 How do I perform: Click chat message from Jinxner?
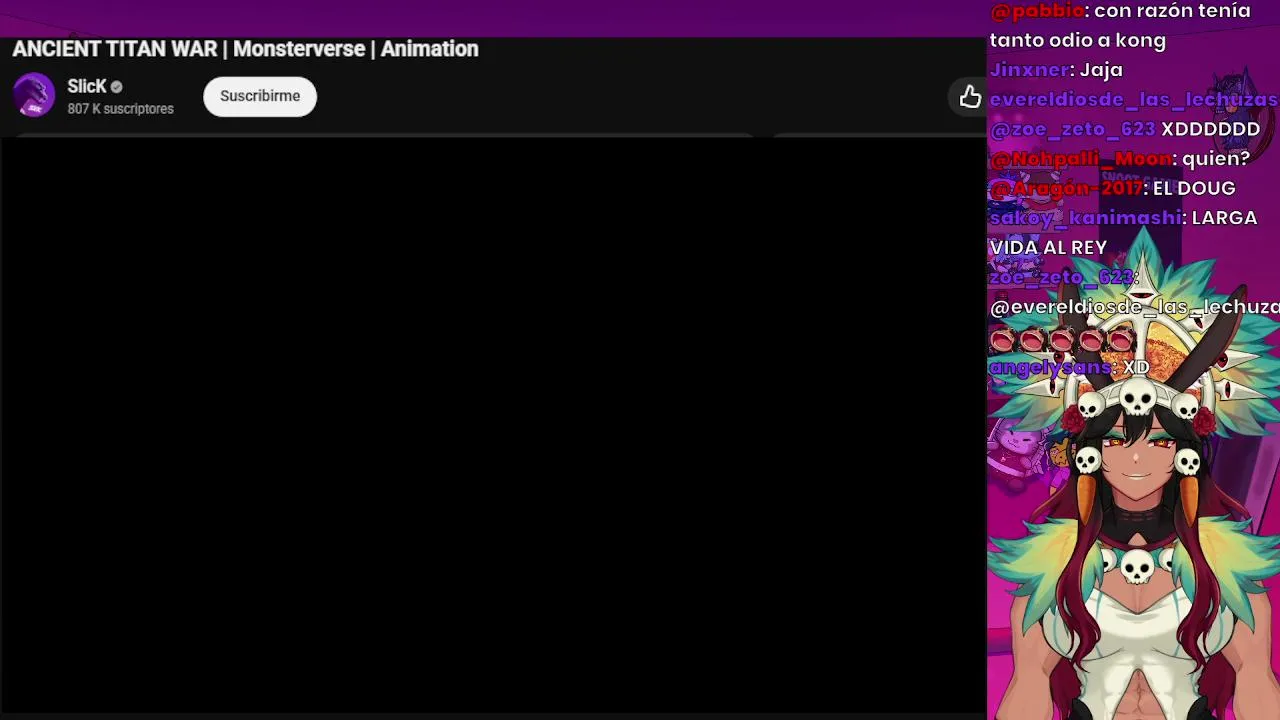[x=1056, y=70]
